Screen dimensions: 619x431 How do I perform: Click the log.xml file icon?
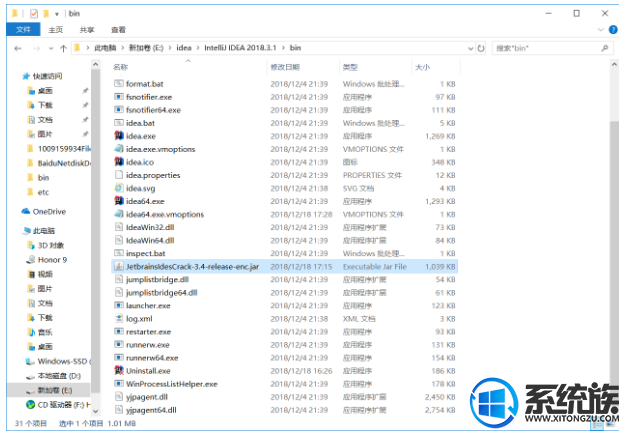[x=119, y=318]
